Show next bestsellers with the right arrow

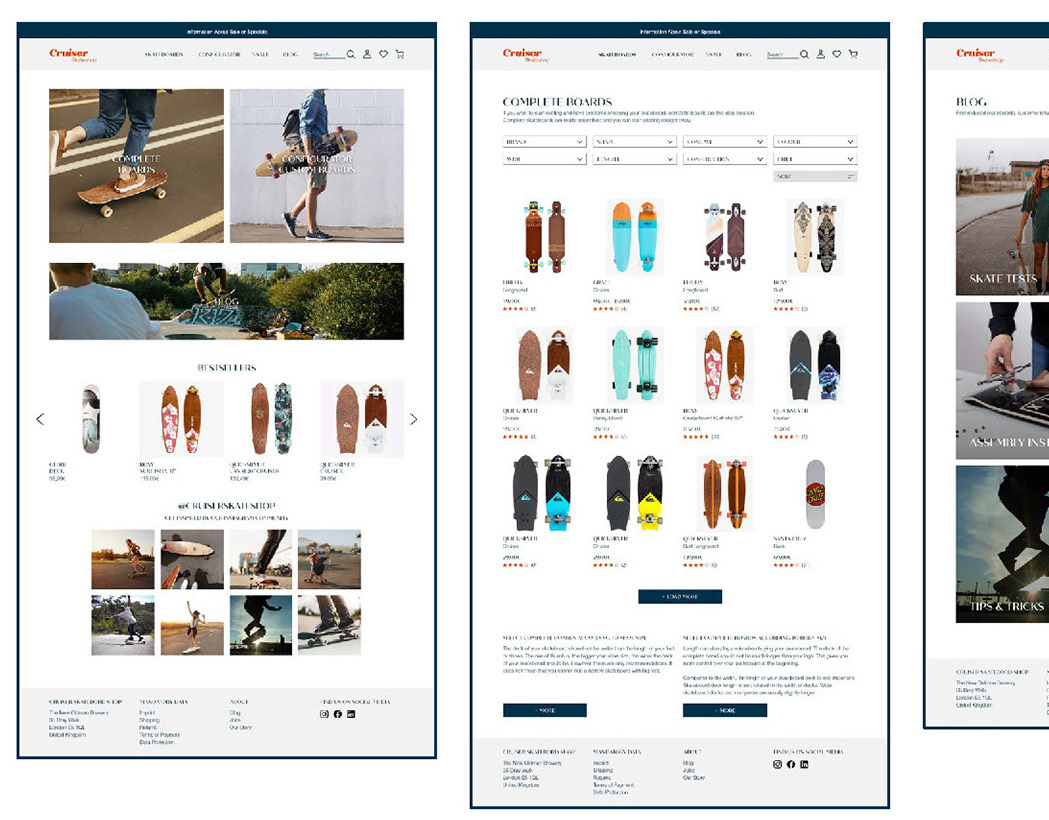click(413, 419)
